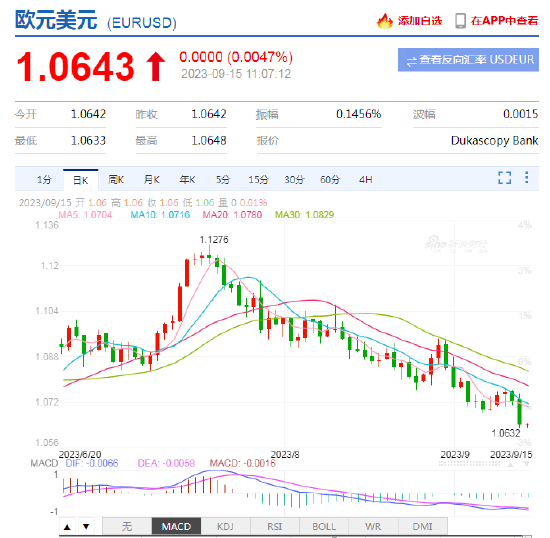The image size is (550, 538).
Task: Click the small gray up arrow near 2023/9/15
Action: (510, 464)
